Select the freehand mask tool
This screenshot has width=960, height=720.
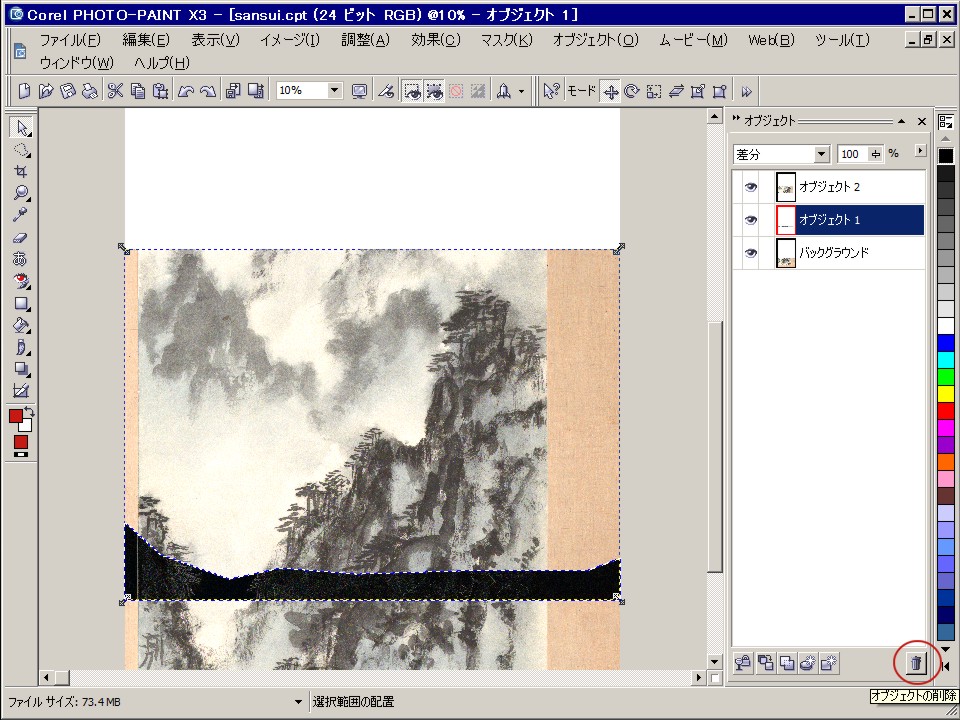click(21, 150)
